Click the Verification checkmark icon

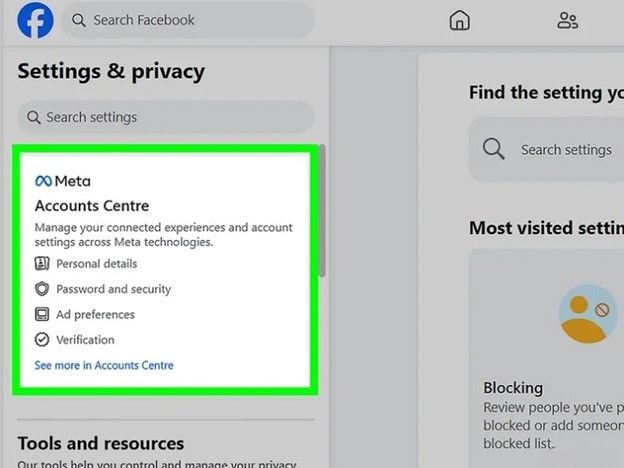pyautogui.click(x=42, y=340)
